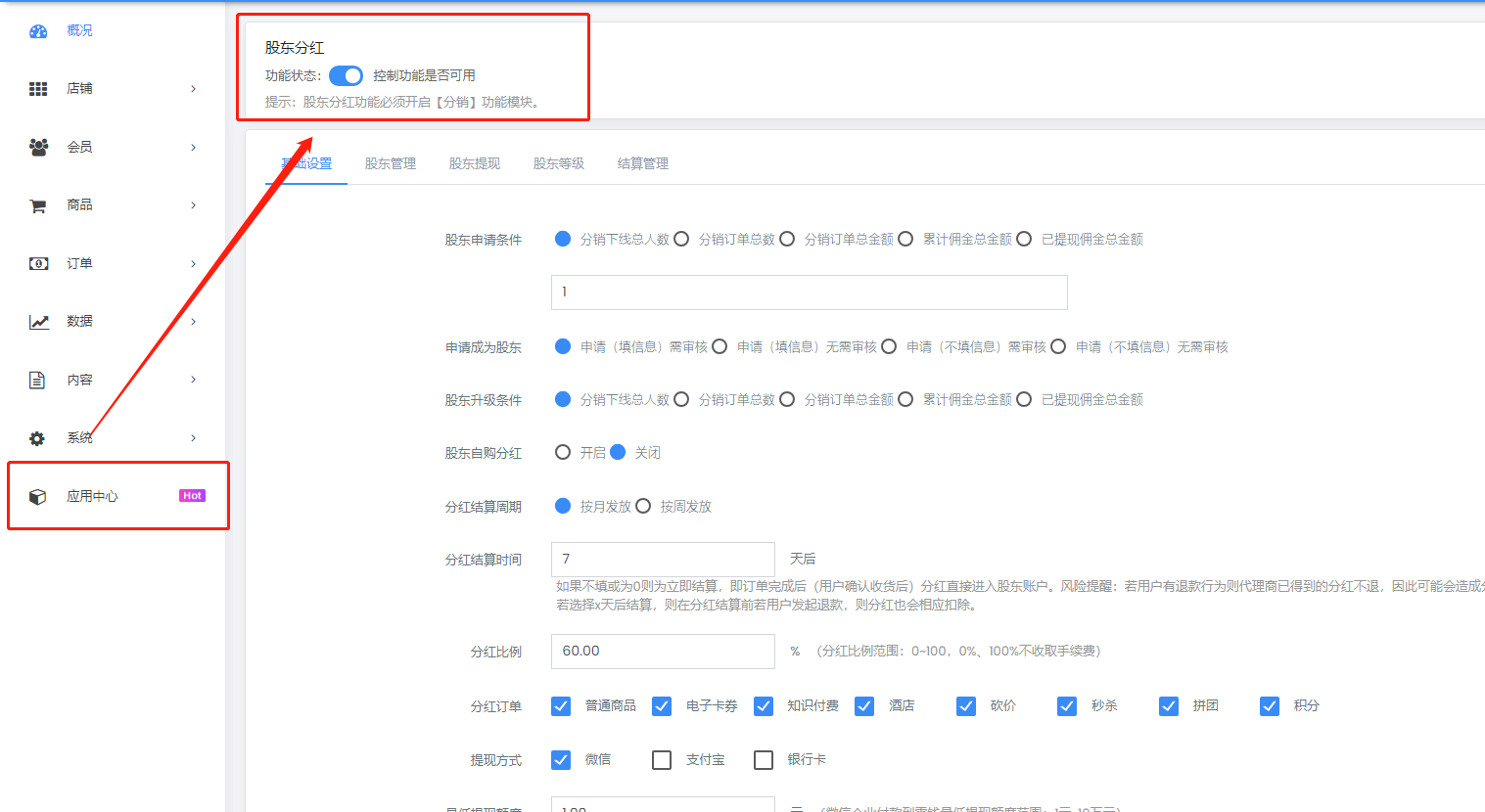Uncheck the 砍价 order checkbox

(966, 706)
